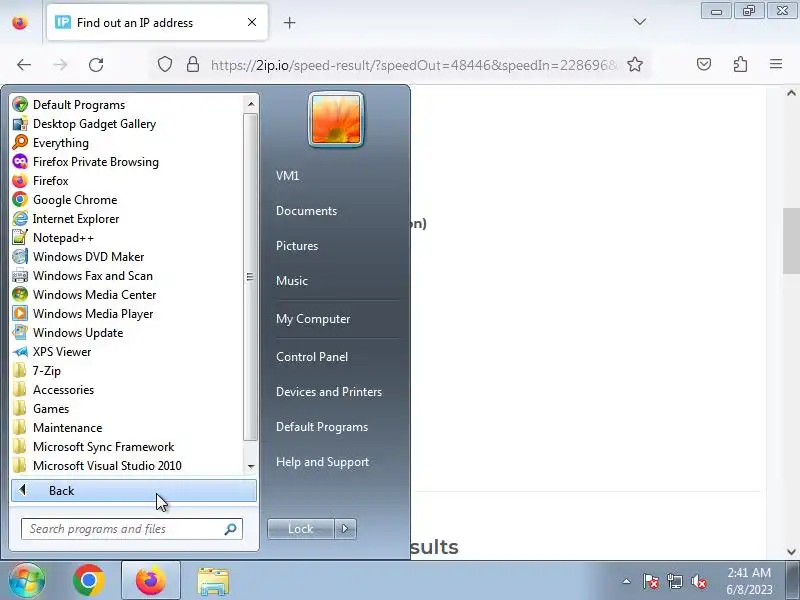
Task: Show hidden tray icons
Action: pyautogui.click(x=627, y=581)
